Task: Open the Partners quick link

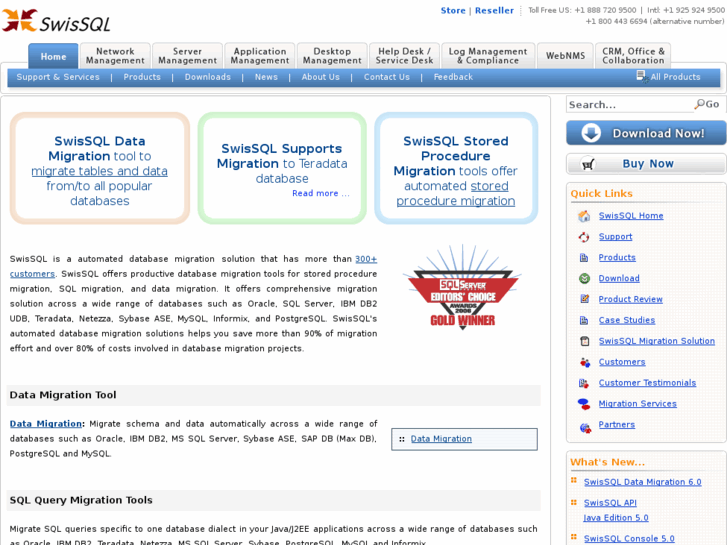Action: [617, 424]
